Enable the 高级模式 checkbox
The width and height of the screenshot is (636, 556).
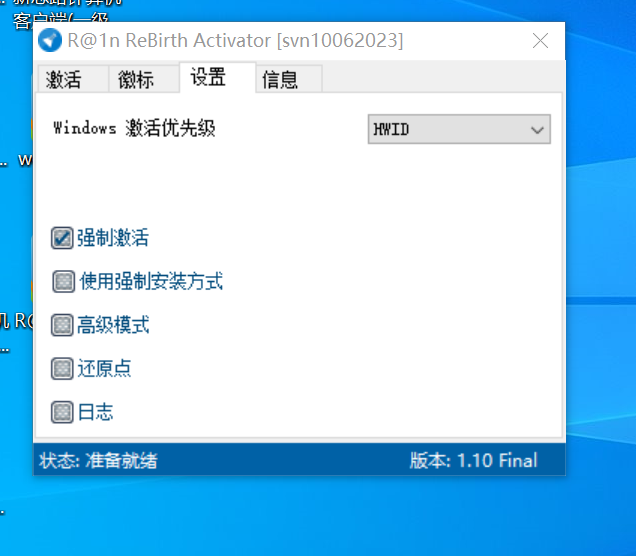click(x=62, y=325)
